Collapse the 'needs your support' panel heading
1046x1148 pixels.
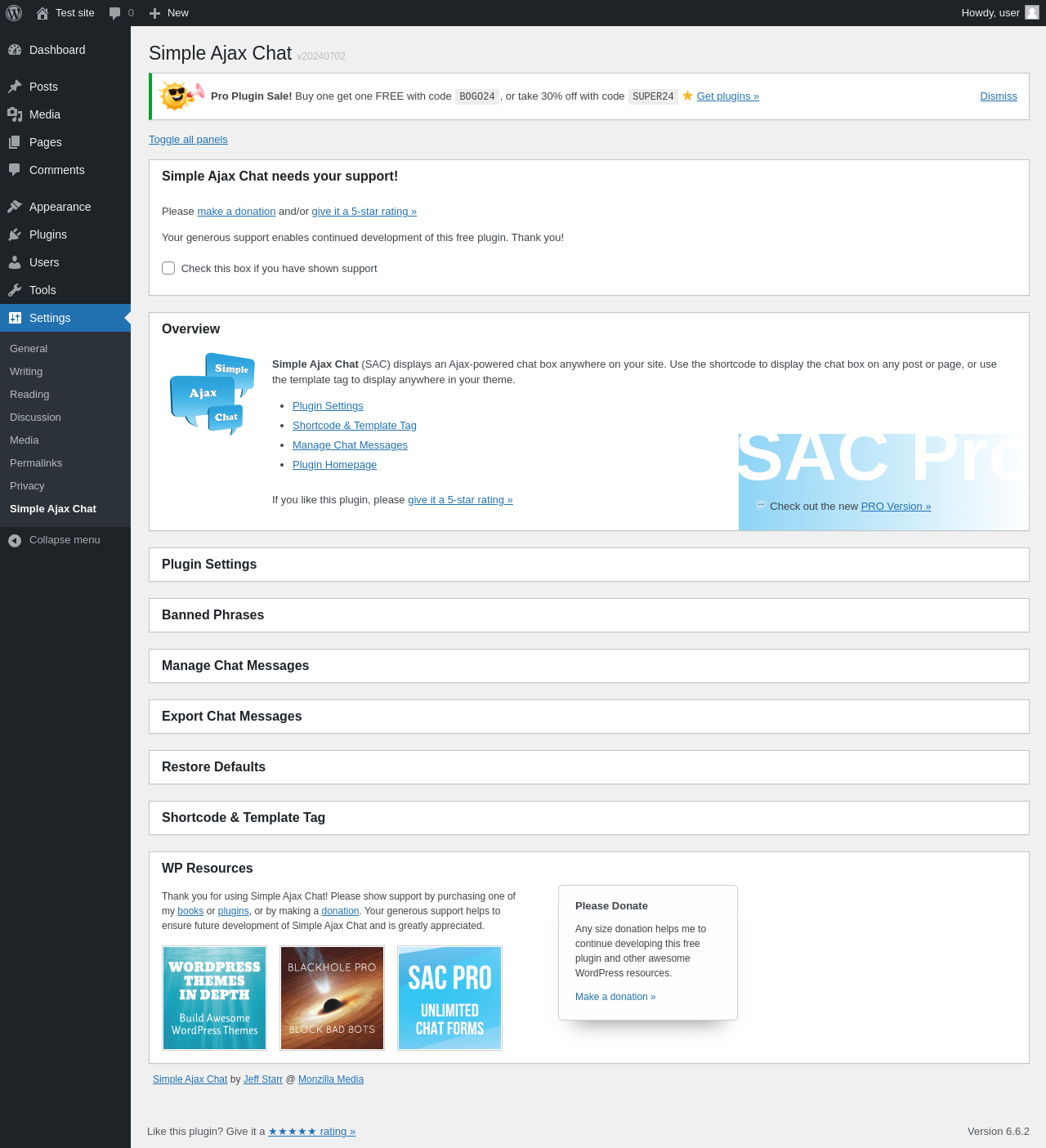click(588, 176)
